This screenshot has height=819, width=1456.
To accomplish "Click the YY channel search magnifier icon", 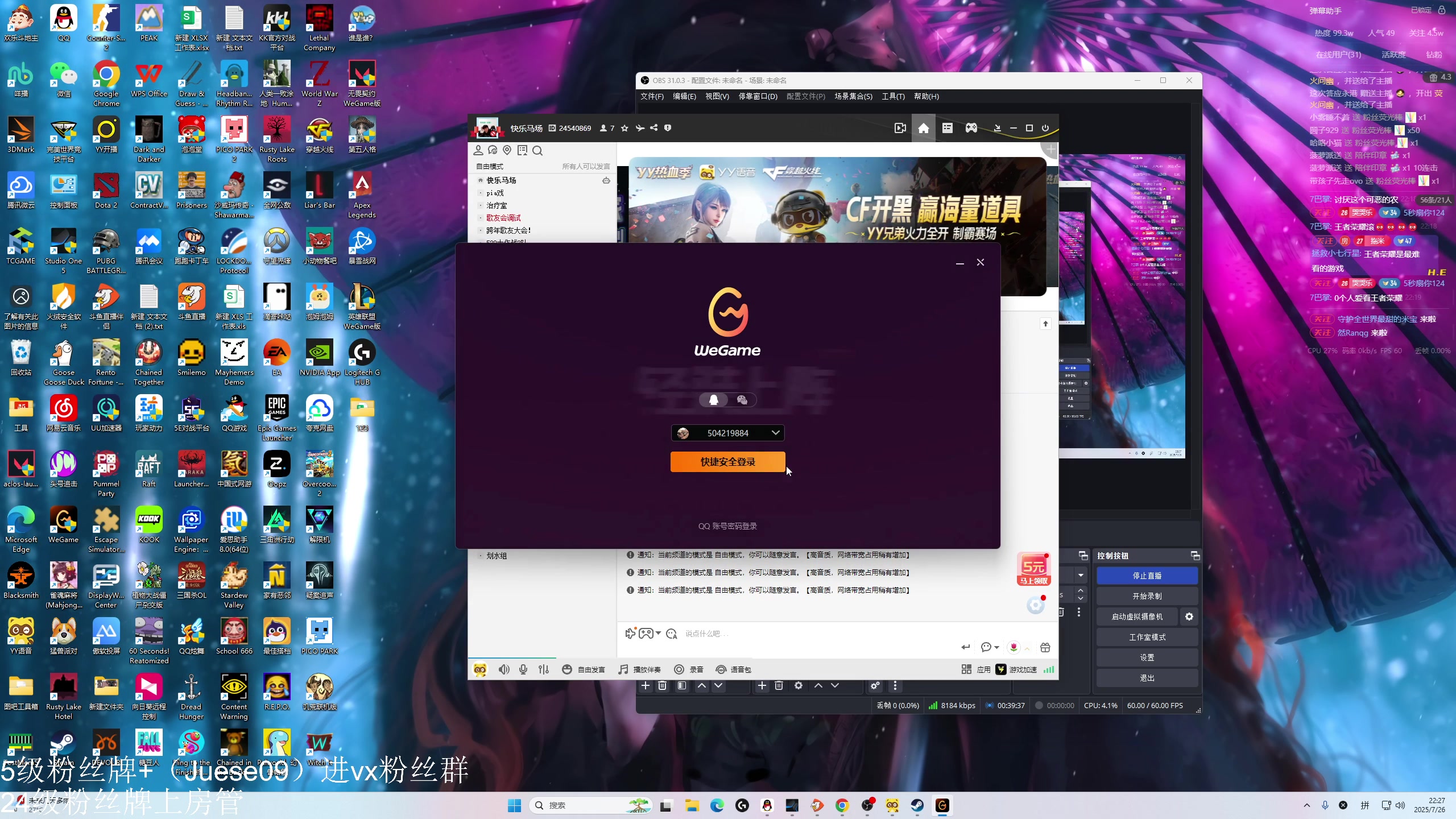I will pos(537,150).
